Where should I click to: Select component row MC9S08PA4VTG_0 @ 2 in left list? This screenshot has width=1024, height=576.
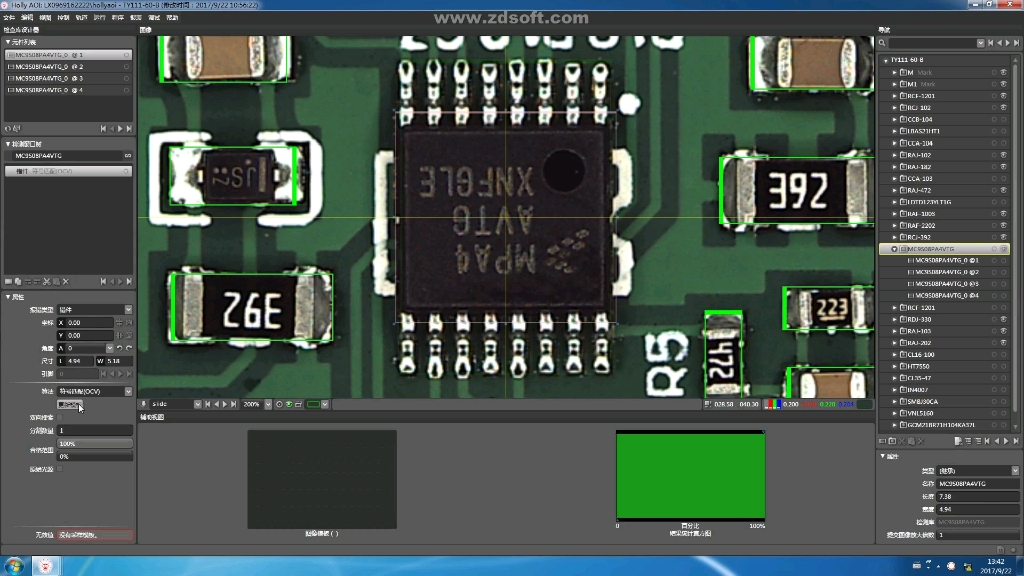[x=68, y=67]
